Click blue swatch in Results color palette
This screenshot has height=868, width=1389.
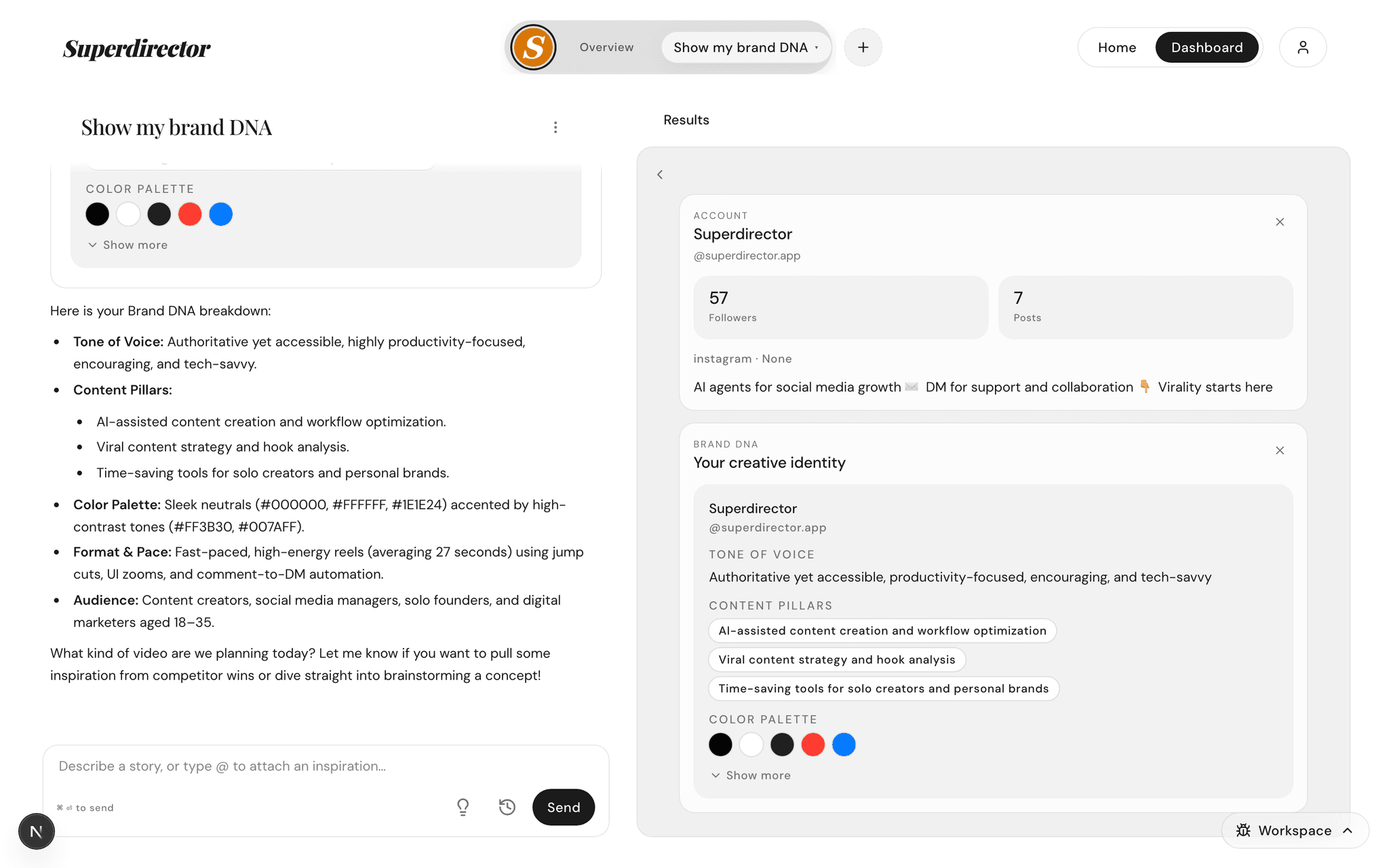pyautogui.click(x=844, y=745)
